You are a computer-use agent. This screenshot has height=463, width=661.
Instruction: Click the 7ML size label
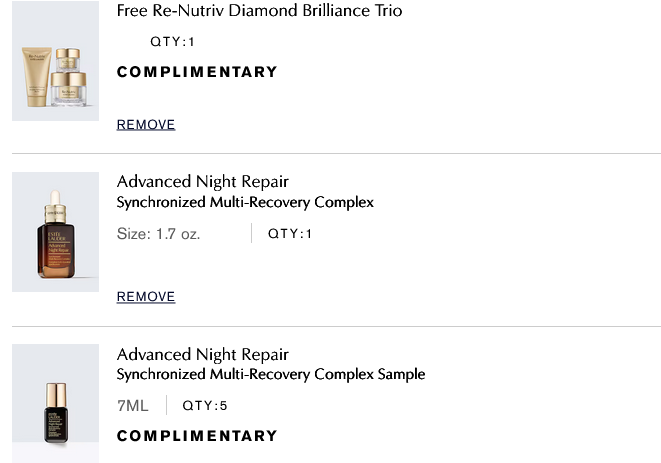[x=132, y=406]
